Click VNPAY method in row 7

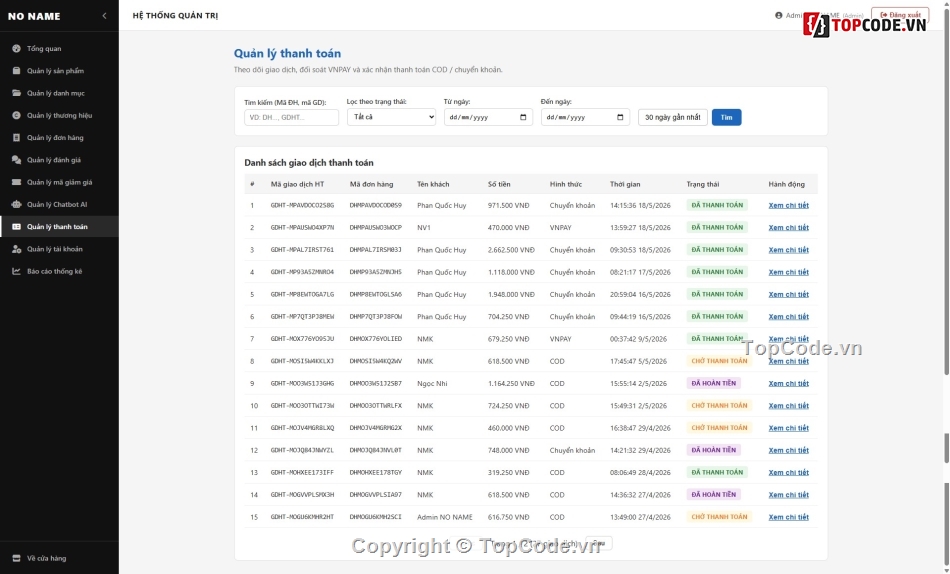tap(560, 339)
